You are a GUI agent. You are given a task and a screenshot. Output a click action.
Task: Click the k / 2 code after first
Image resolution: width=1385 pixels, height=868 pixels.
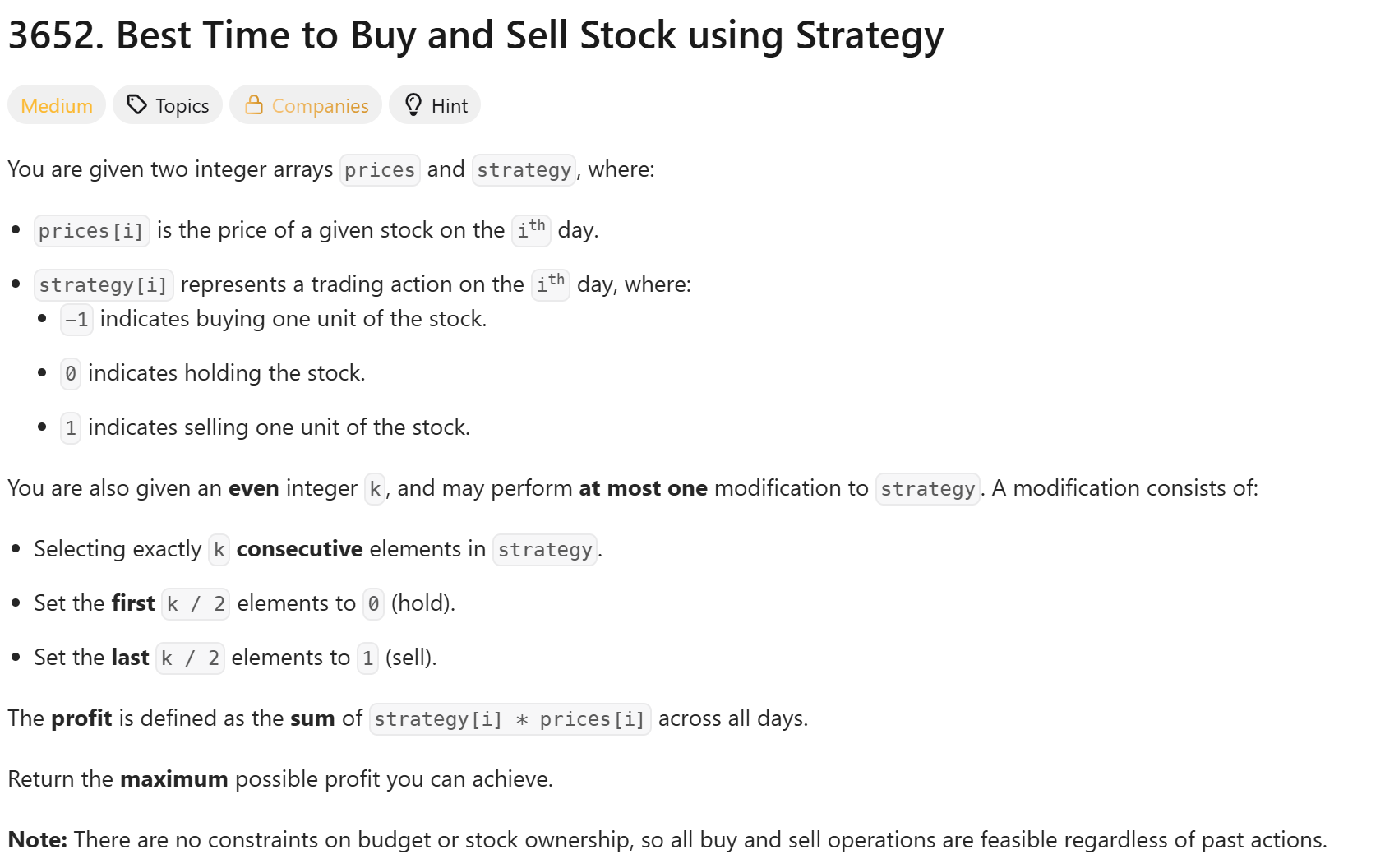pyautogui.click(x=196, y=604)
